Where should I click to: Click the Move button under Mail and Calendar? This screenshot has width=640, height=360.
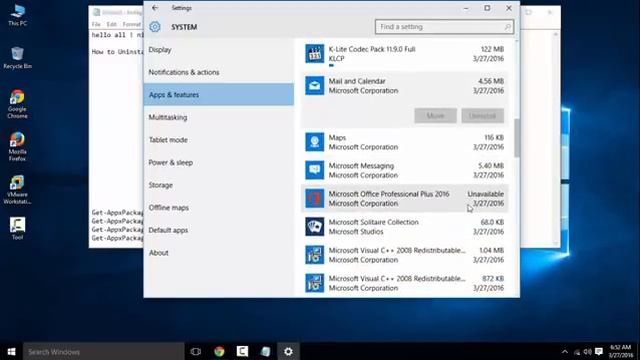coord(436,116)
